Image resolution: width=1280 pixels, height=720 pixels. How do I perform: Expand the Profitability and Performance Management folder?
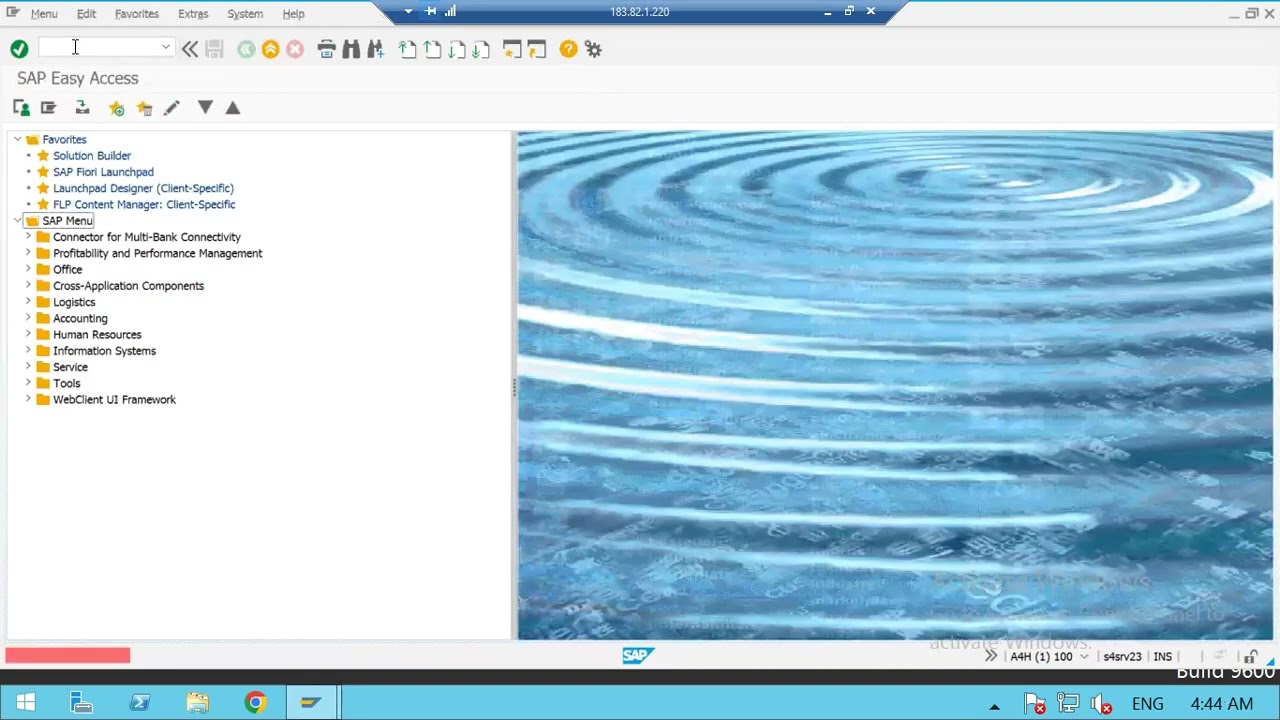(28, 253)
